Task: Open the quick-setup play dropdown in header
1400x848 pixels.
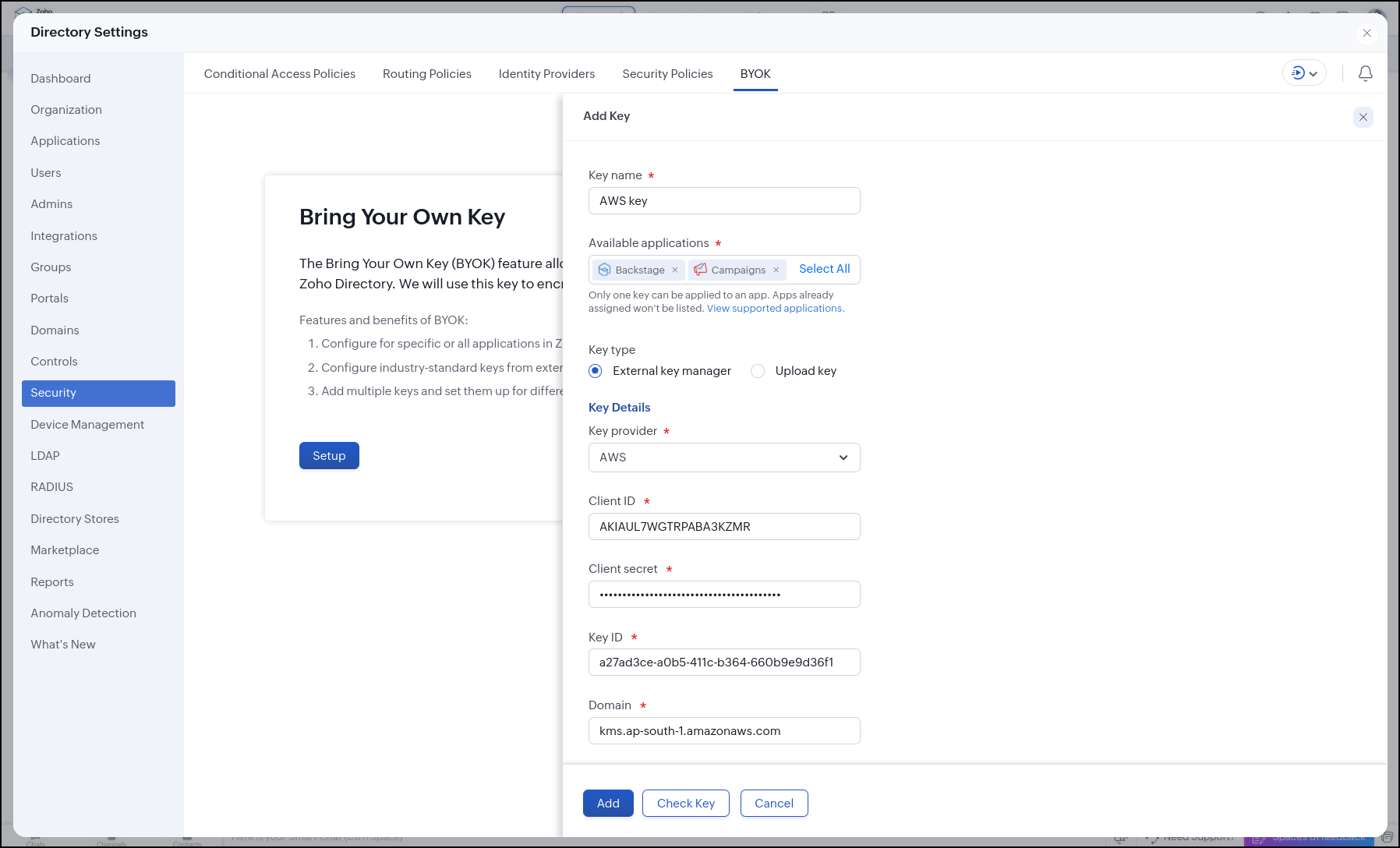Action: [x=1304, y=73]
